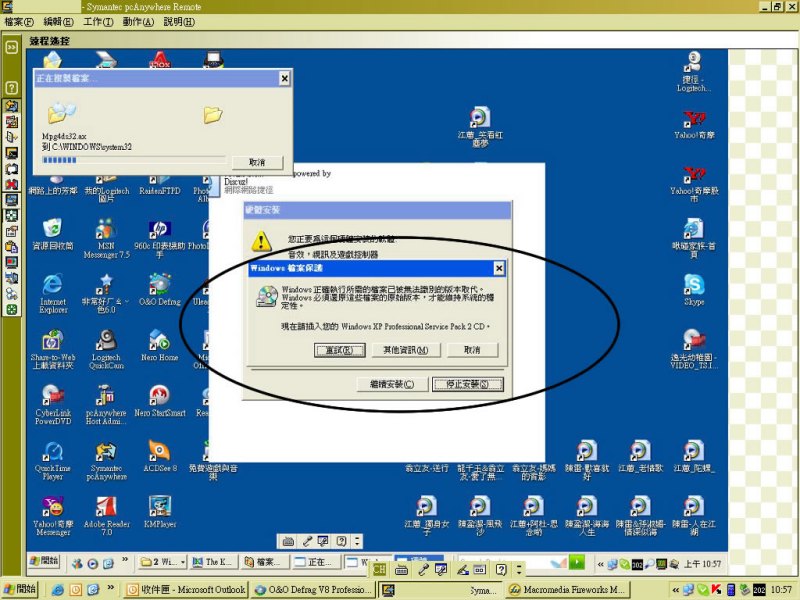Expand hidden icons in remote system tray
Viewport: 800px width, 600px height.
601,564
